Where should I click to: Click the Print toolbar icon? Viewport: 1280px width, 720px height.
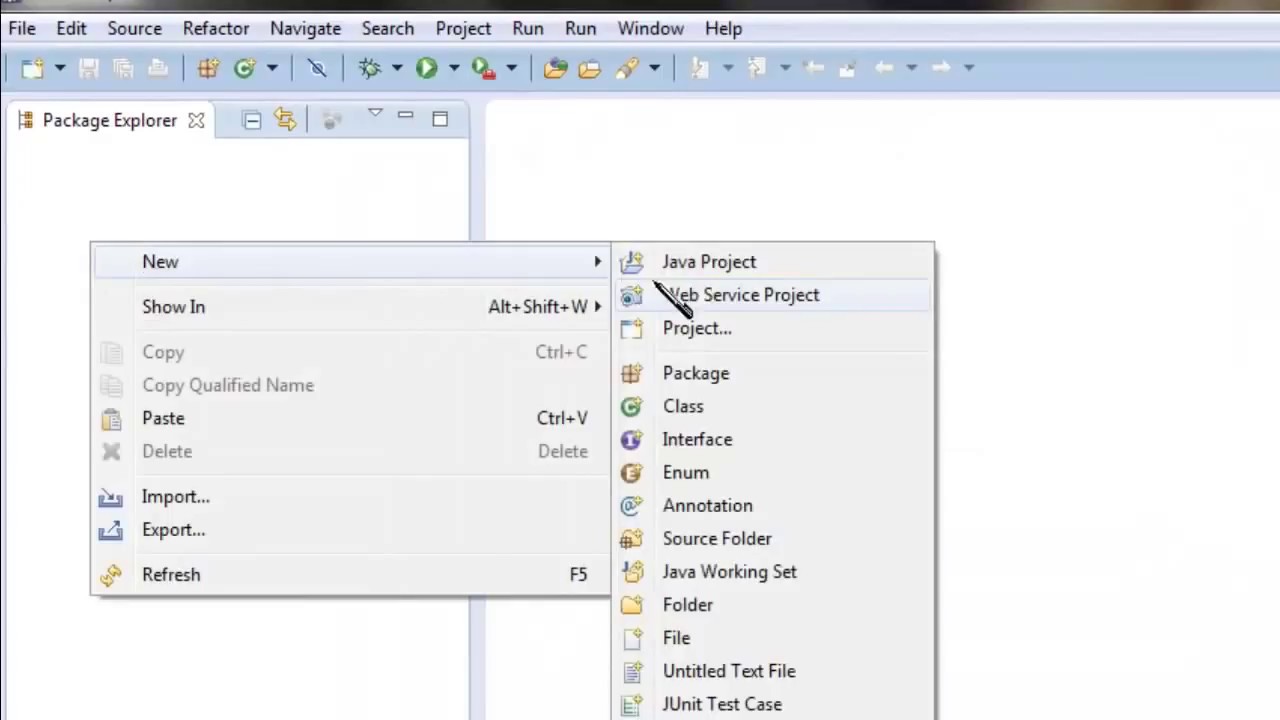[158, 68]
